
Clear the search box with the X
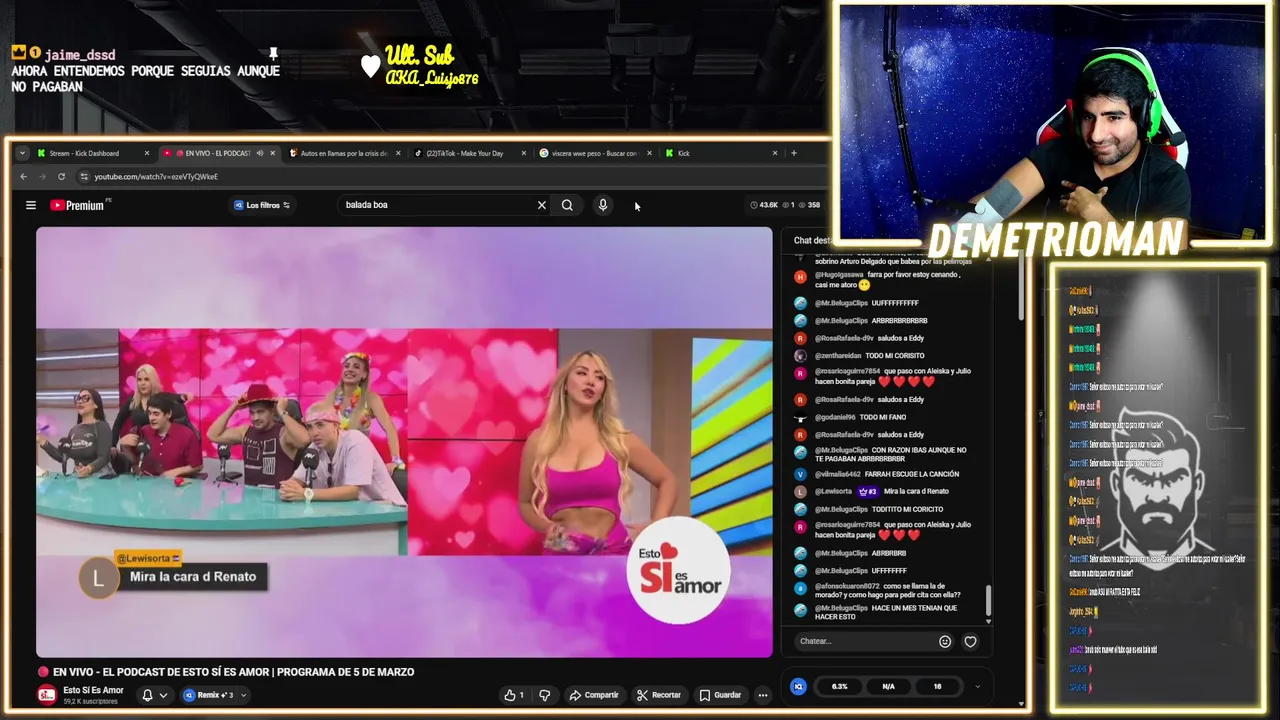pos(542,205)
